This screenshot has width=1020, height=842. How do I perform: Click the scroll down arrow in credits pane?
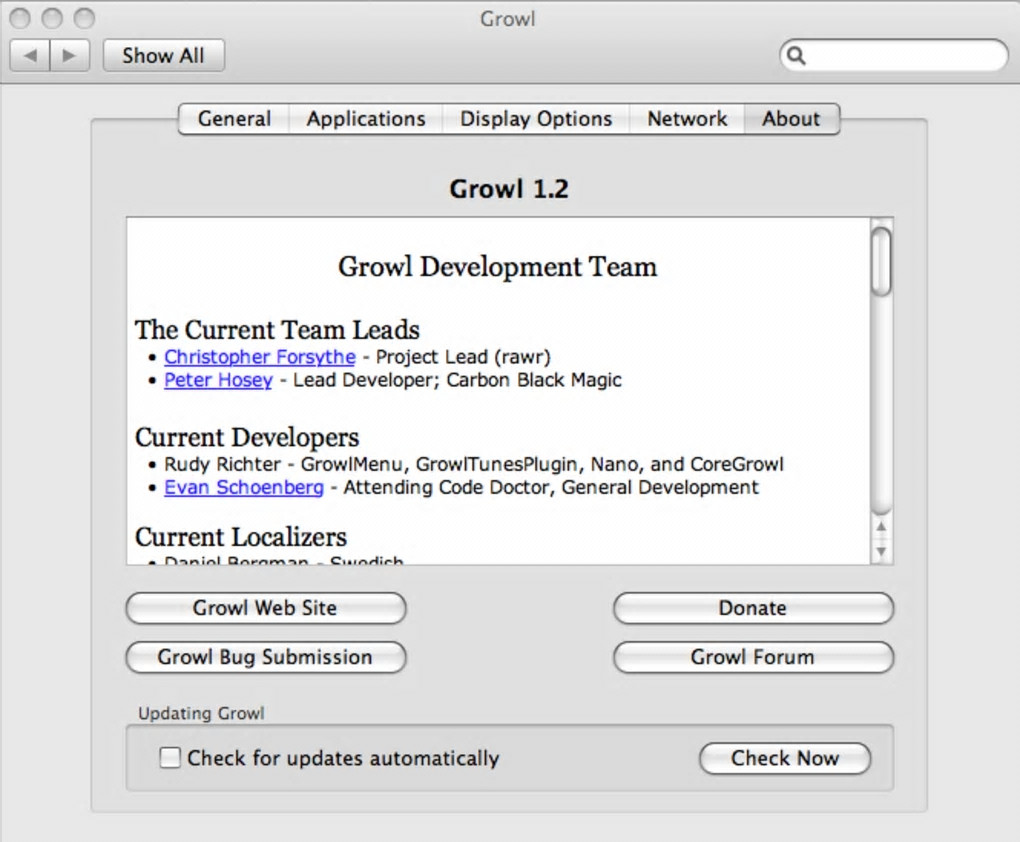881,551
